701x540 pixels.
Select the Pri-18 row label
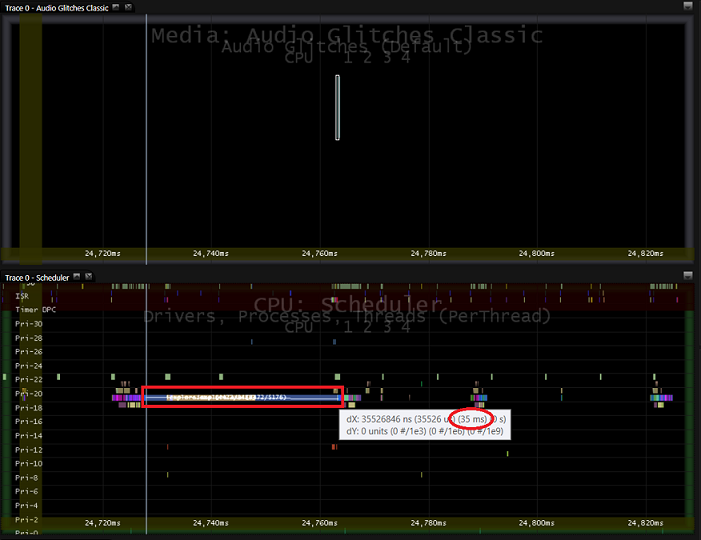point(29,408)
